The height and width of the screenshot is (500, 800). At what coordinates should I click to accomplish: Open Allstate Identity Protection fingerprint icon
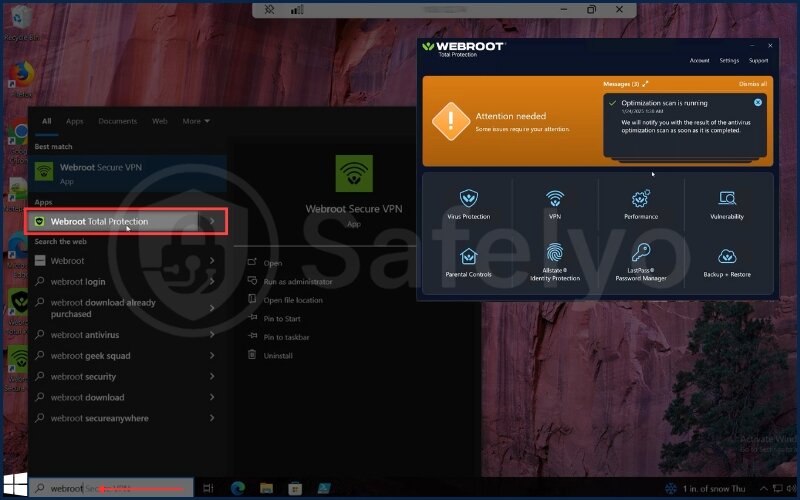point(555,253)
